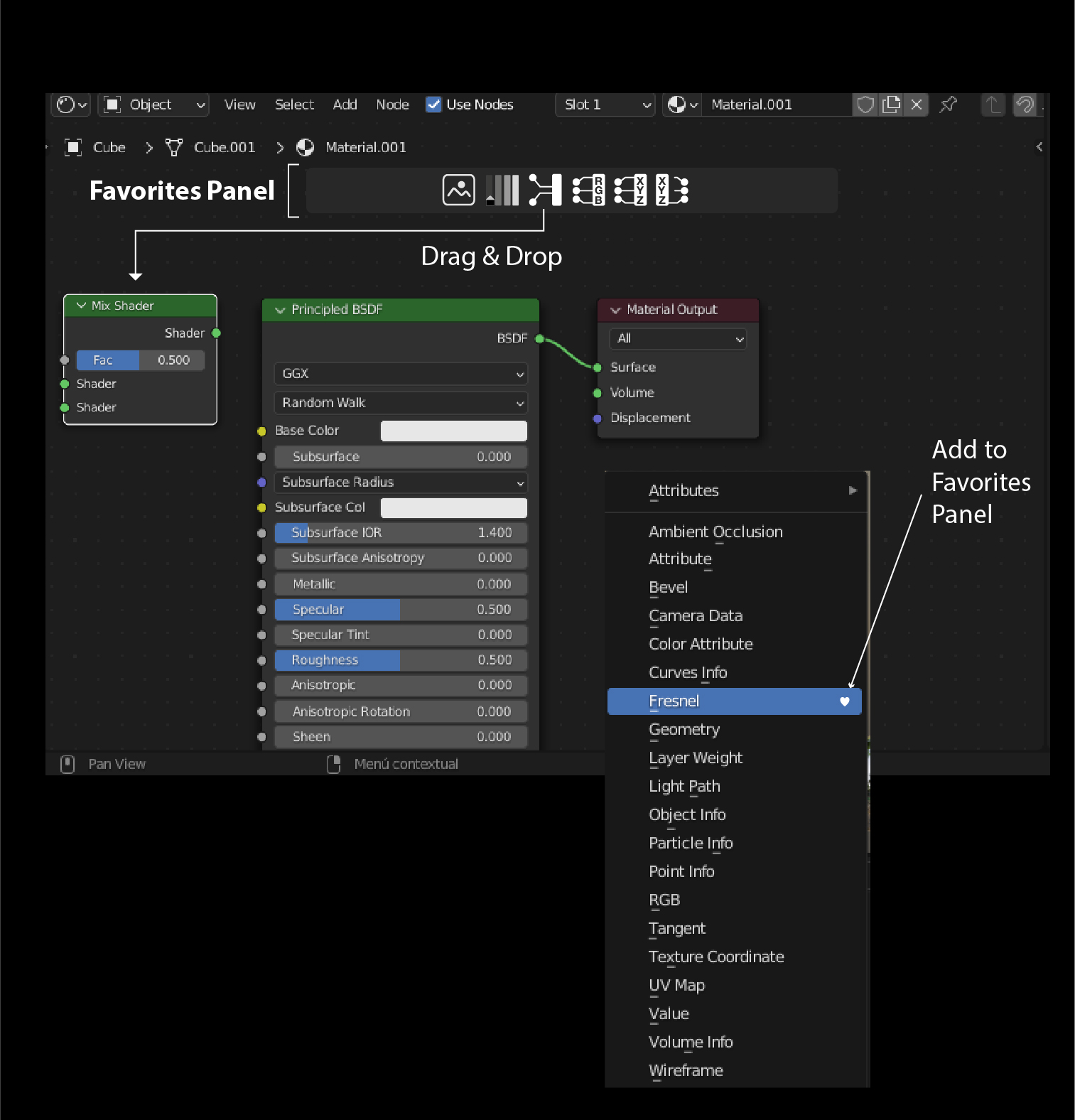
Task: Click the Separate RGB favorite icon
Action: [588, 190]
